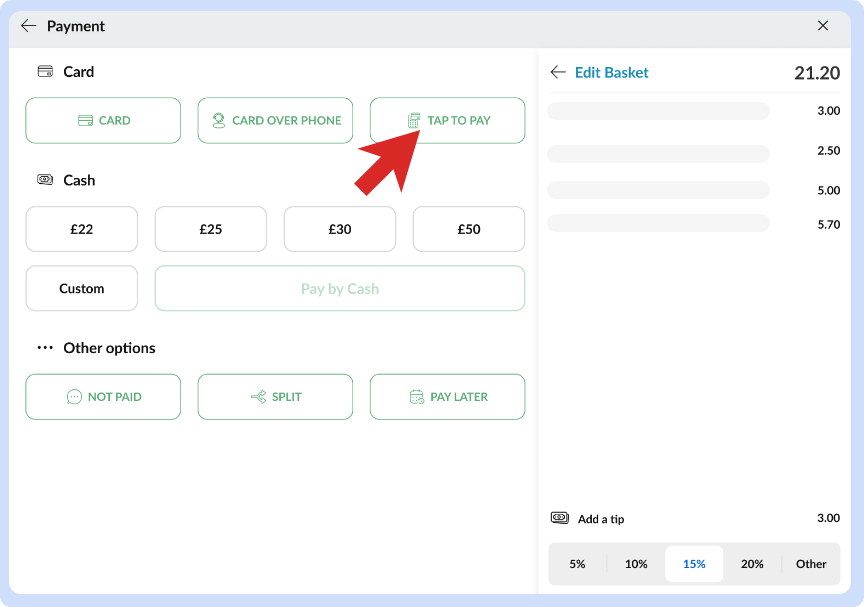Open the Other tip amount option
Viewport: 864px width, 607px height.
point(811,564)
